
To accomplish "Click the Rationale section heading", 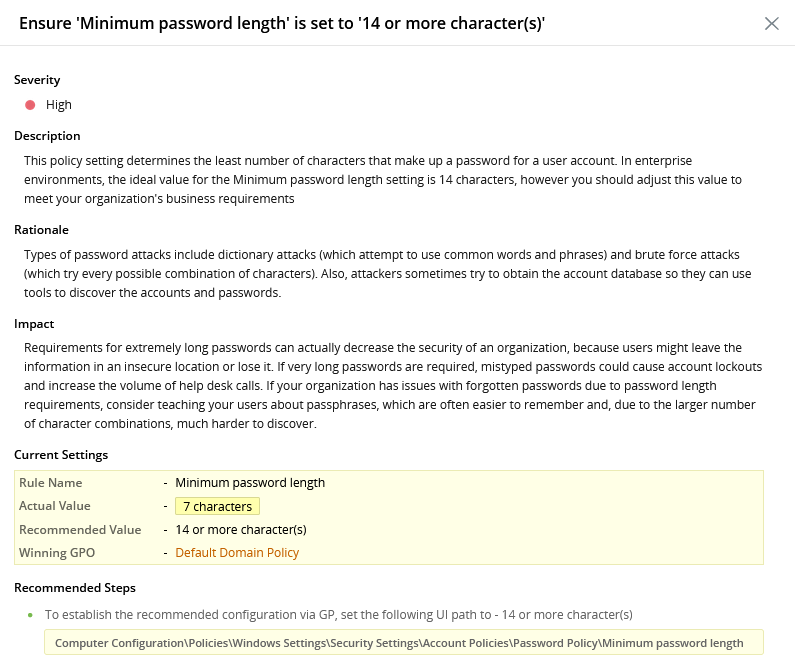I will (41, 230).
